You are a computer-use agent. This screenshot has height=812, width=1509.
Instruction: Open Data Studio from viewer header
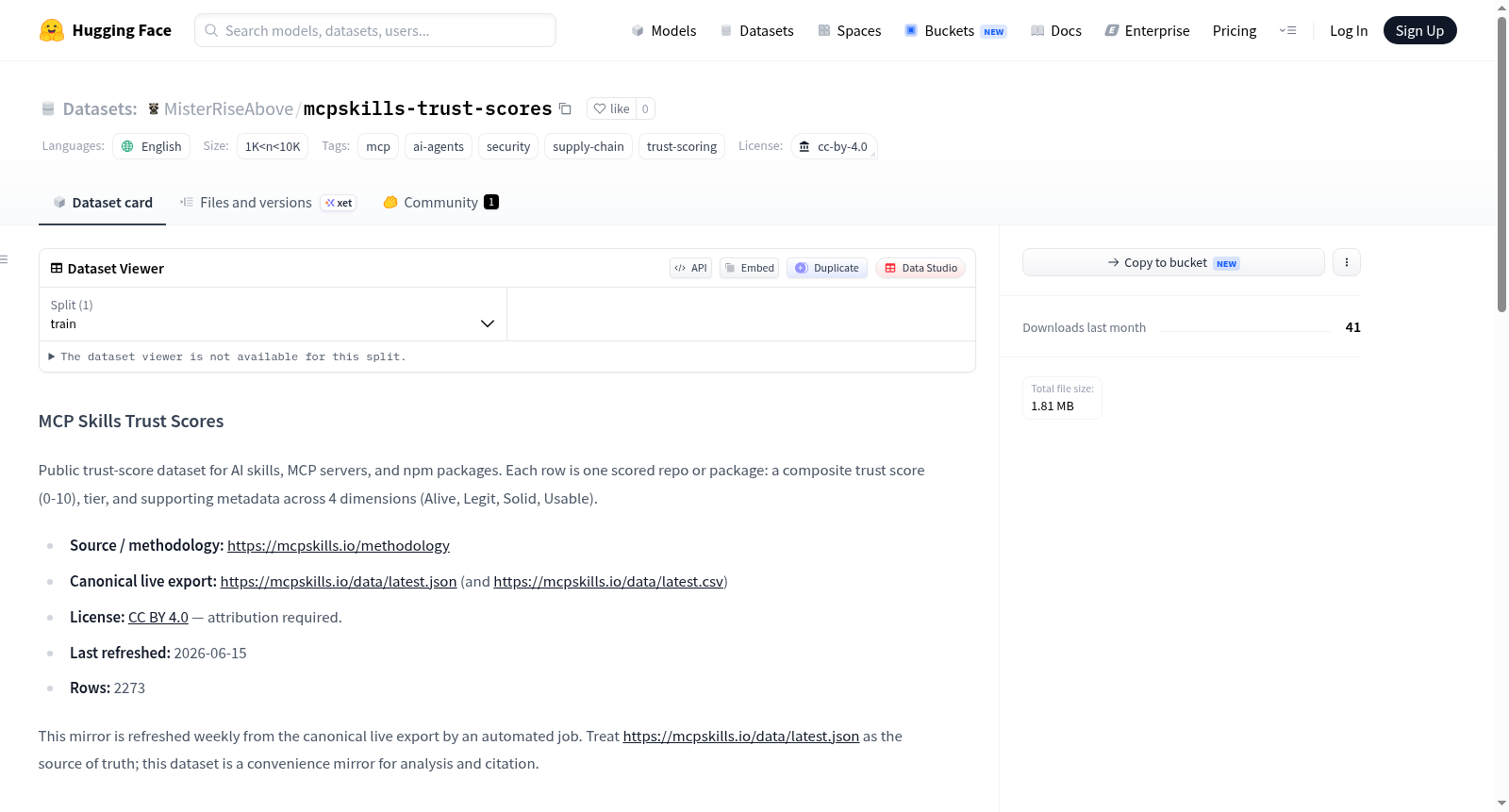(x=920, y=268)
